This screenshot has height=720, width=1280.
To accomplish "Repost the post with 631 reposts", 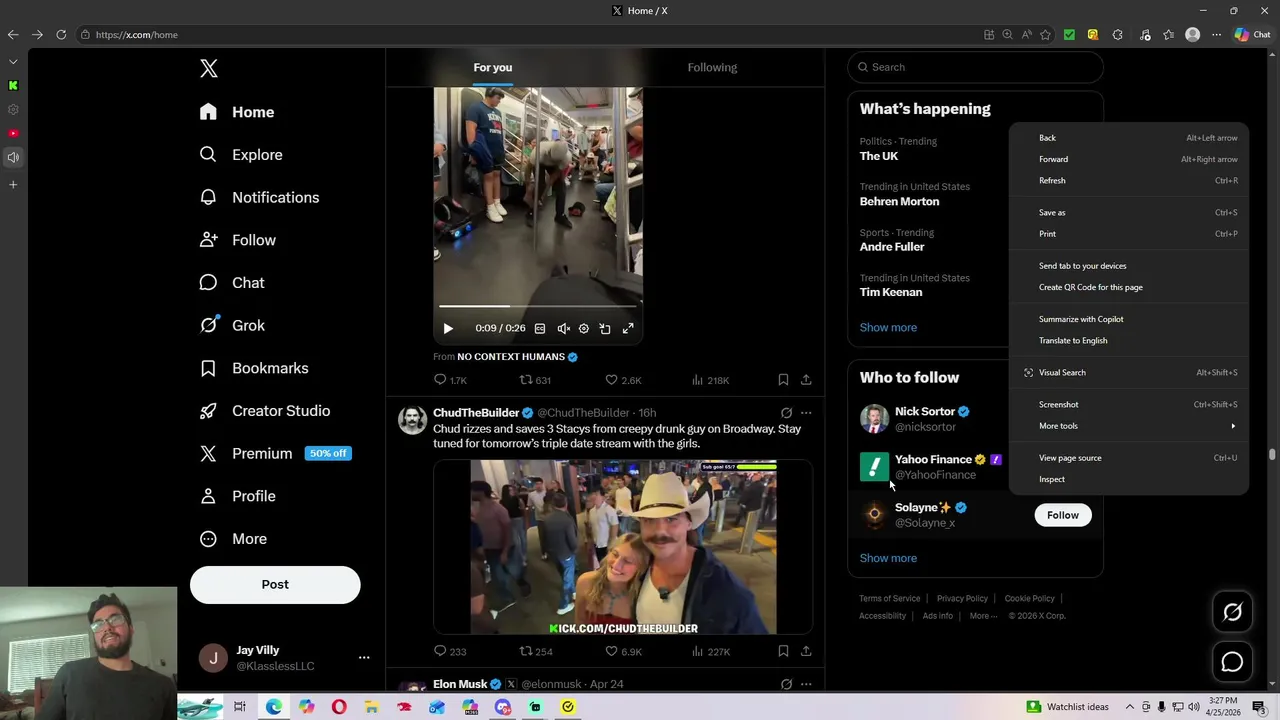I will click(x=535, y=380).
